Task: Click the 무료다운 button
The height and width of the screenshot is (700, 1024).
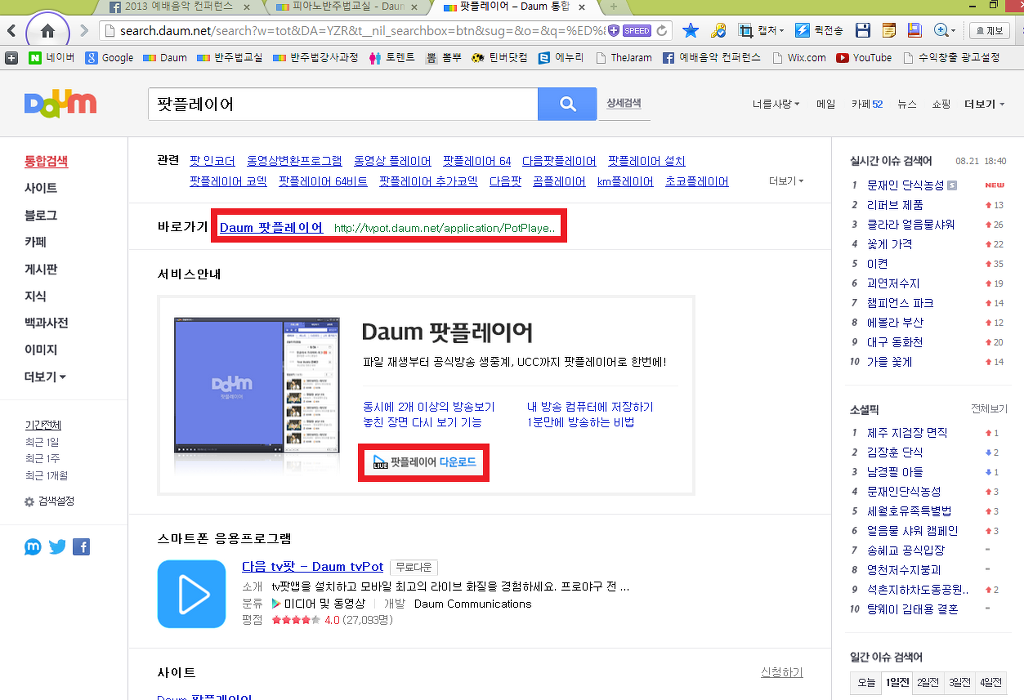Action: (x=413, y=567)
